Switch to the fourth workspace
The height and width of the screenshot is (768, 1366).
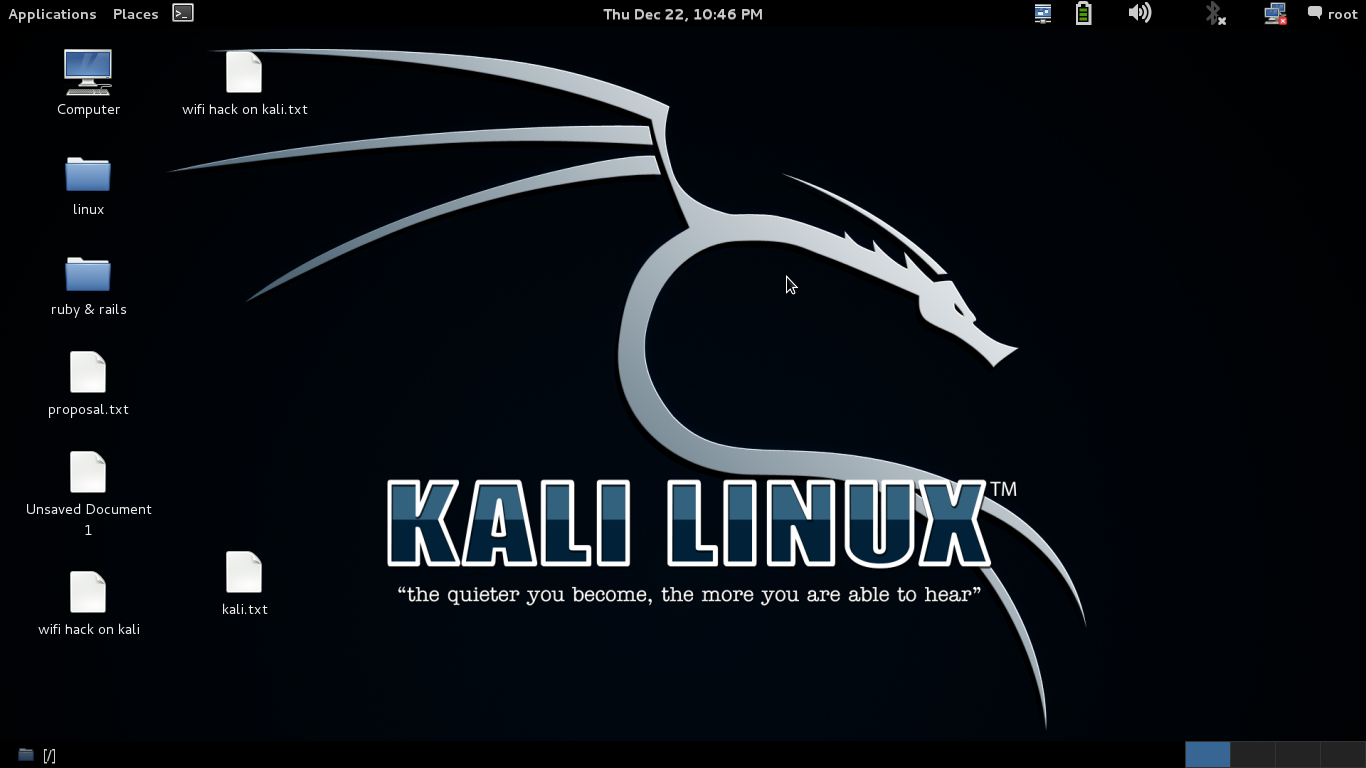tap(1342, 754)
